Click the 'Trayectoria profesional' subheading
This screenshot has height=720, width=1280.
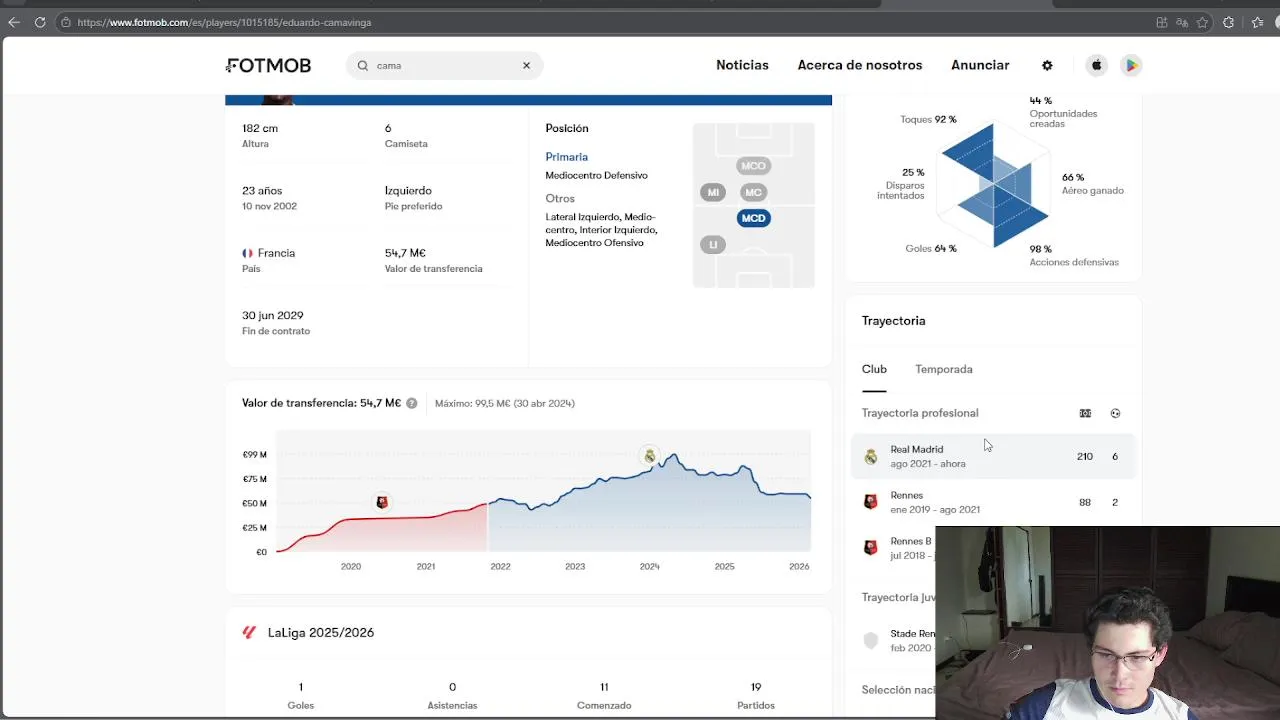920,413
